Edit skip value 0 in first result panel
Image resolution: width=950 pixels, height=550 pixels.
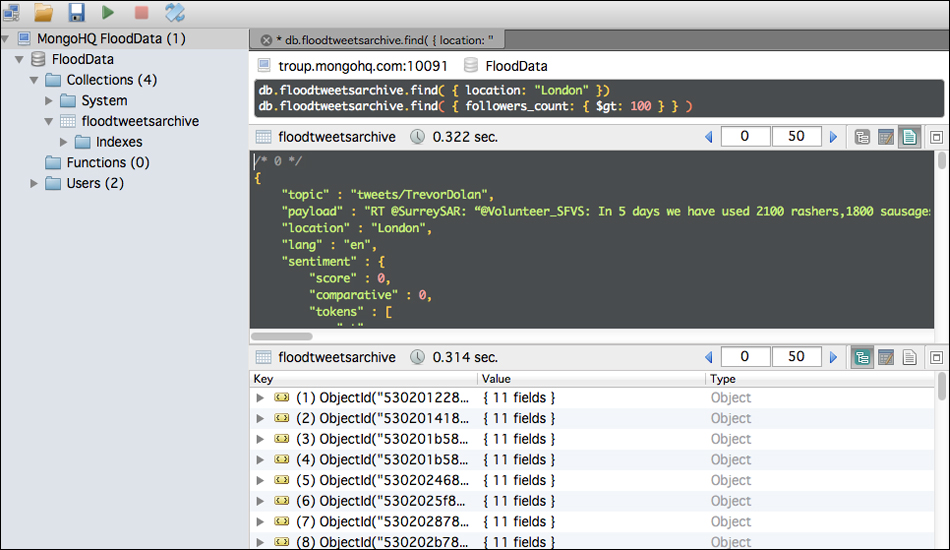tap(745, 136)
